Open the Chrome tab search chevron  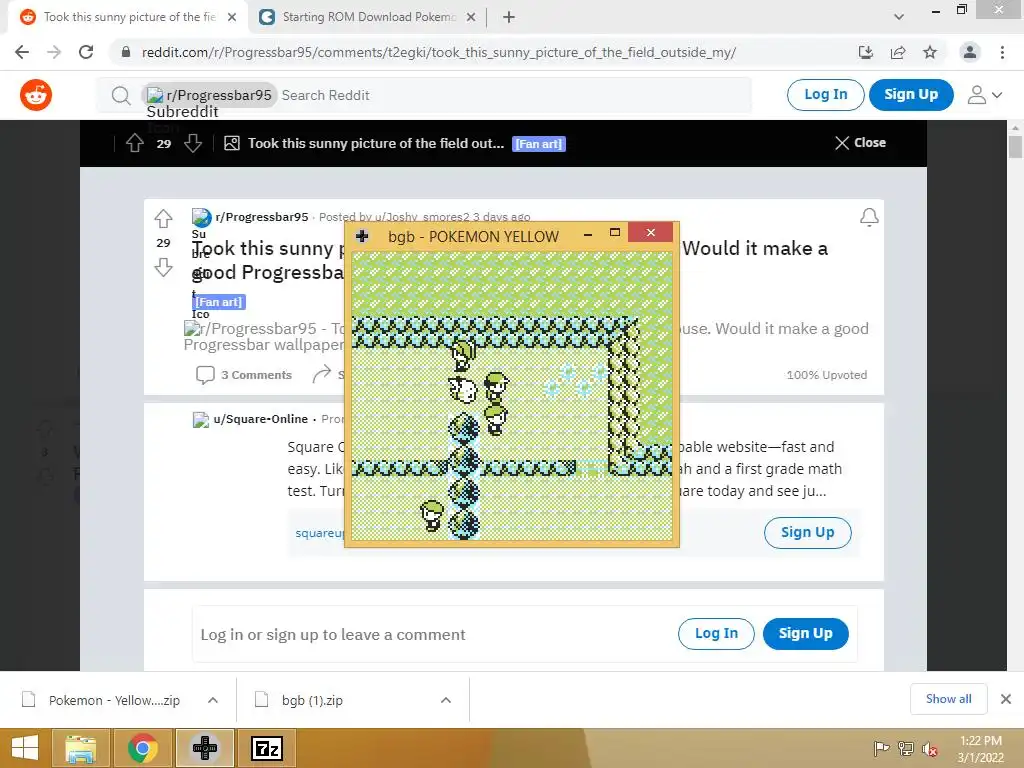(899, 17)
